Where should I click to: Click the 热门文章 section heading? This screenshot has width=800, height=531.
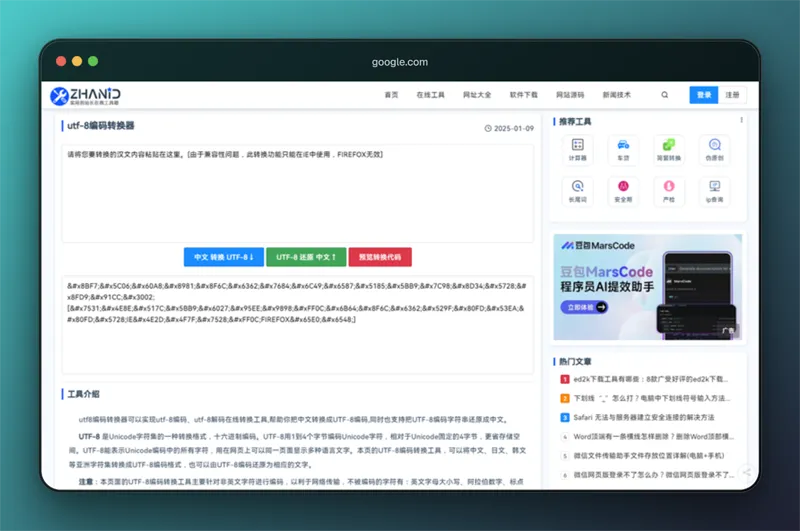click(575, 361)
